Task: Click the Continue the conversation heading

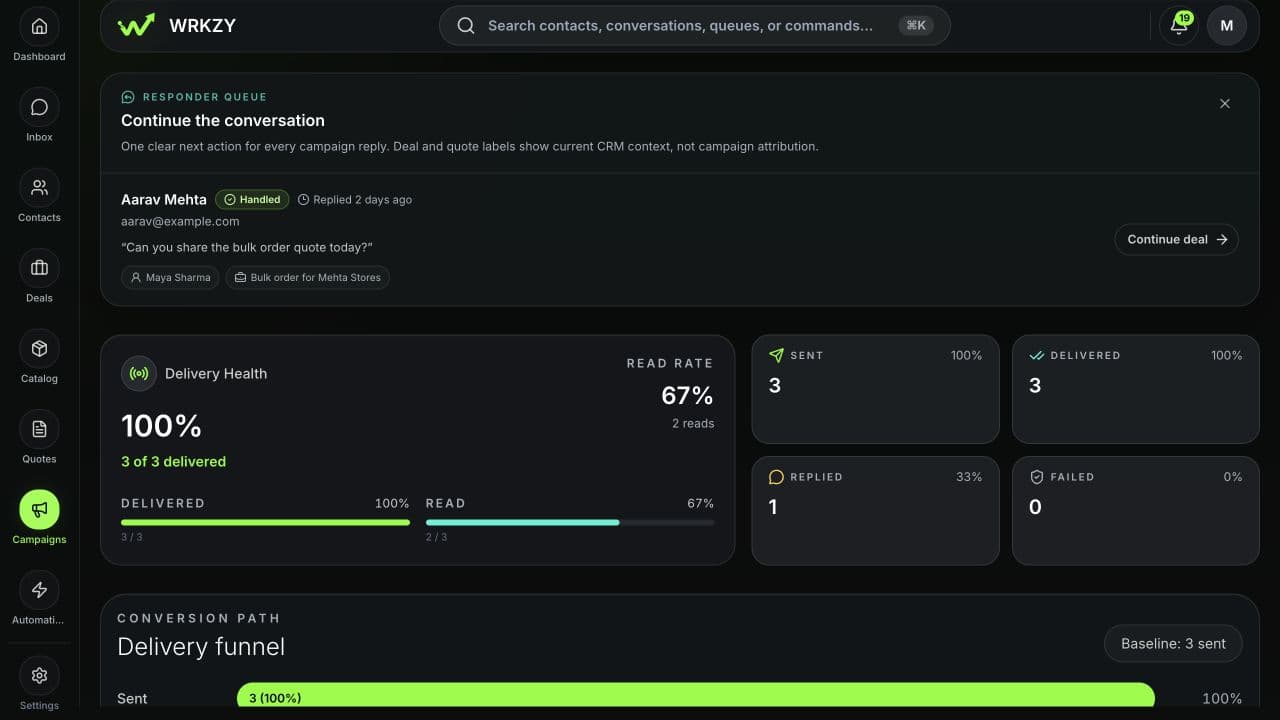Action: tap(223, 120)
